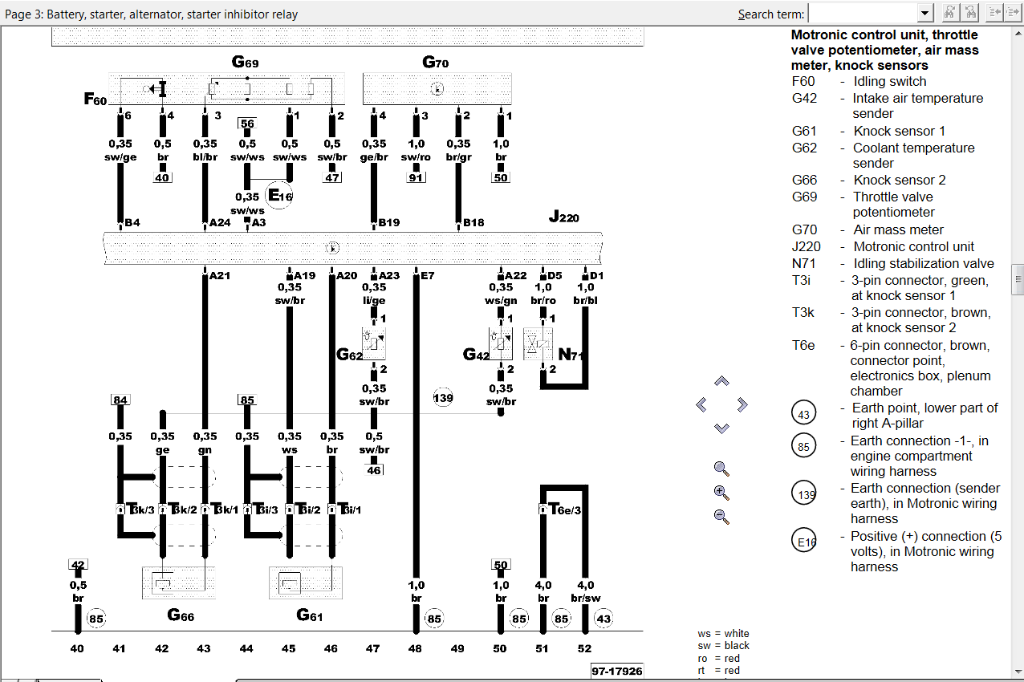The height and width of the screenshot is (682, 1024).
Task: Click the pan up arrow
Action: [721, 381]
